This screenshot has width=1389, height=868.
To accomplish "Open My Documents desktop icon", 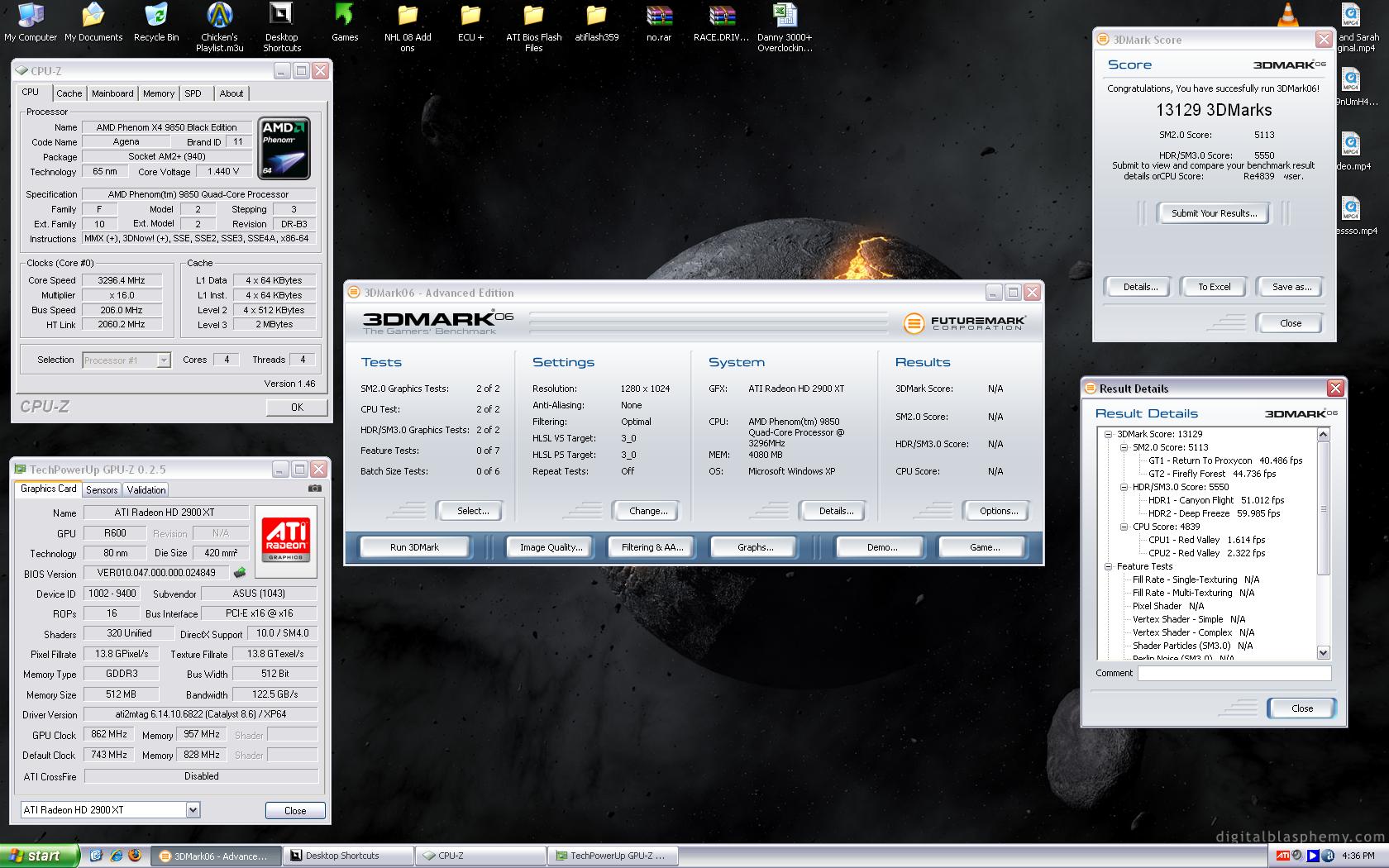I will click(93, 22).
